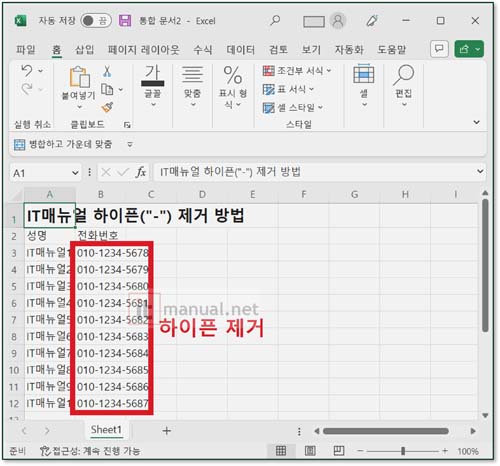Viewport: 500px width, 466px height.
Task: Click the Undo arrow icon
Action: coord(27,71)
